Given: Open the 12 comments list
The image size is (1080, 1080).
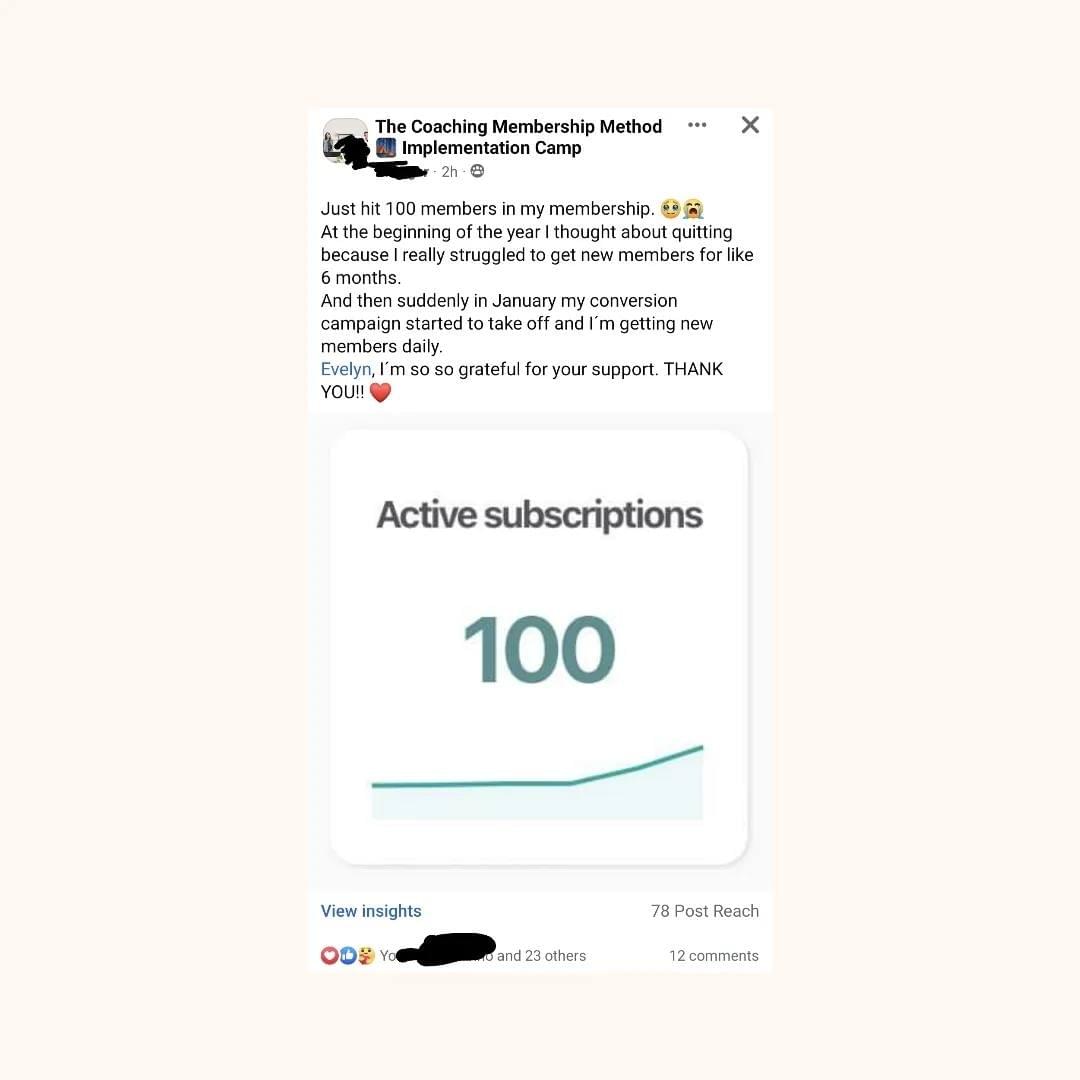Looking at the screenshot, I should click(714, 955).
